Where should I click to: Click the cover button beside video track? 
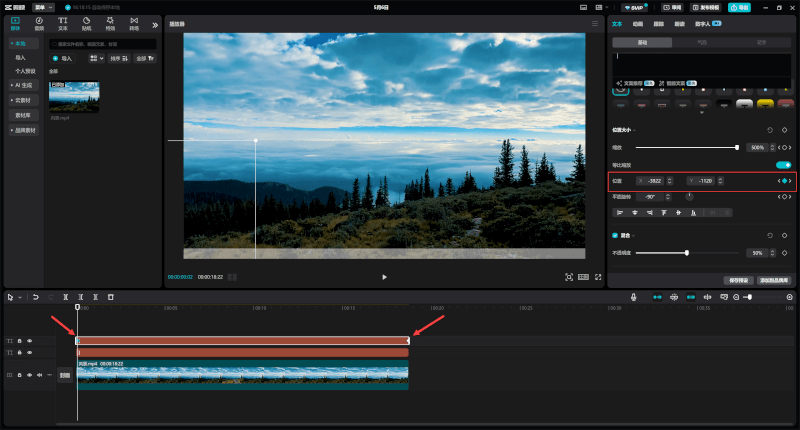(x=65, y=375)
